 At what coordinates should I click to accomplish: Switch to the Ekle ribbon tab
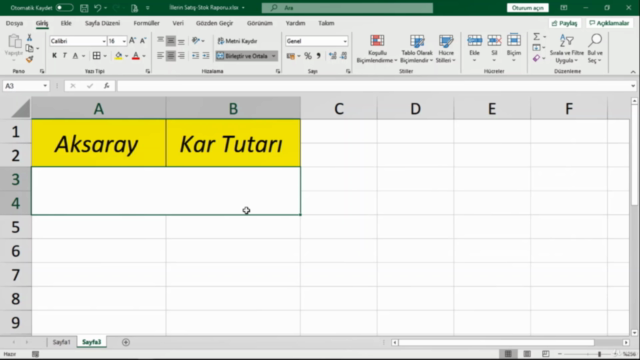coord(66,23)
